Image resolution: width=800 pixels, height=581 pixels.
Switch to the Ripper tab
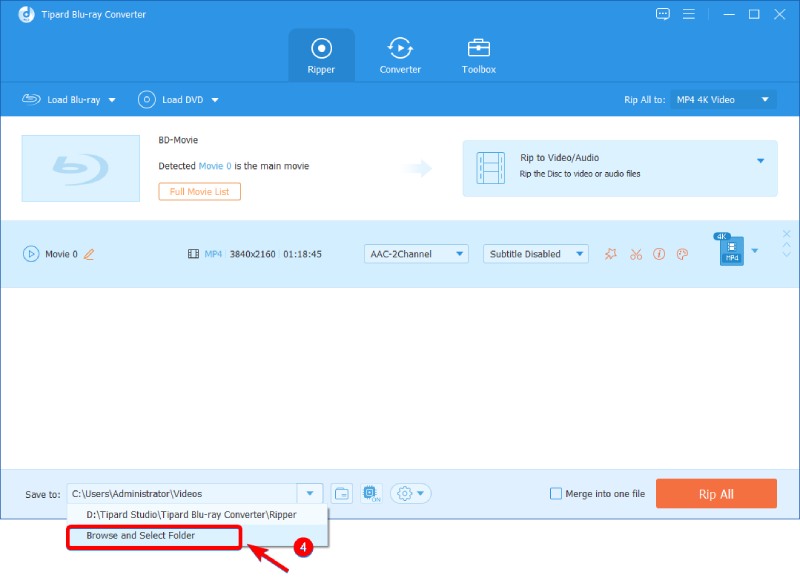(321, 56)
